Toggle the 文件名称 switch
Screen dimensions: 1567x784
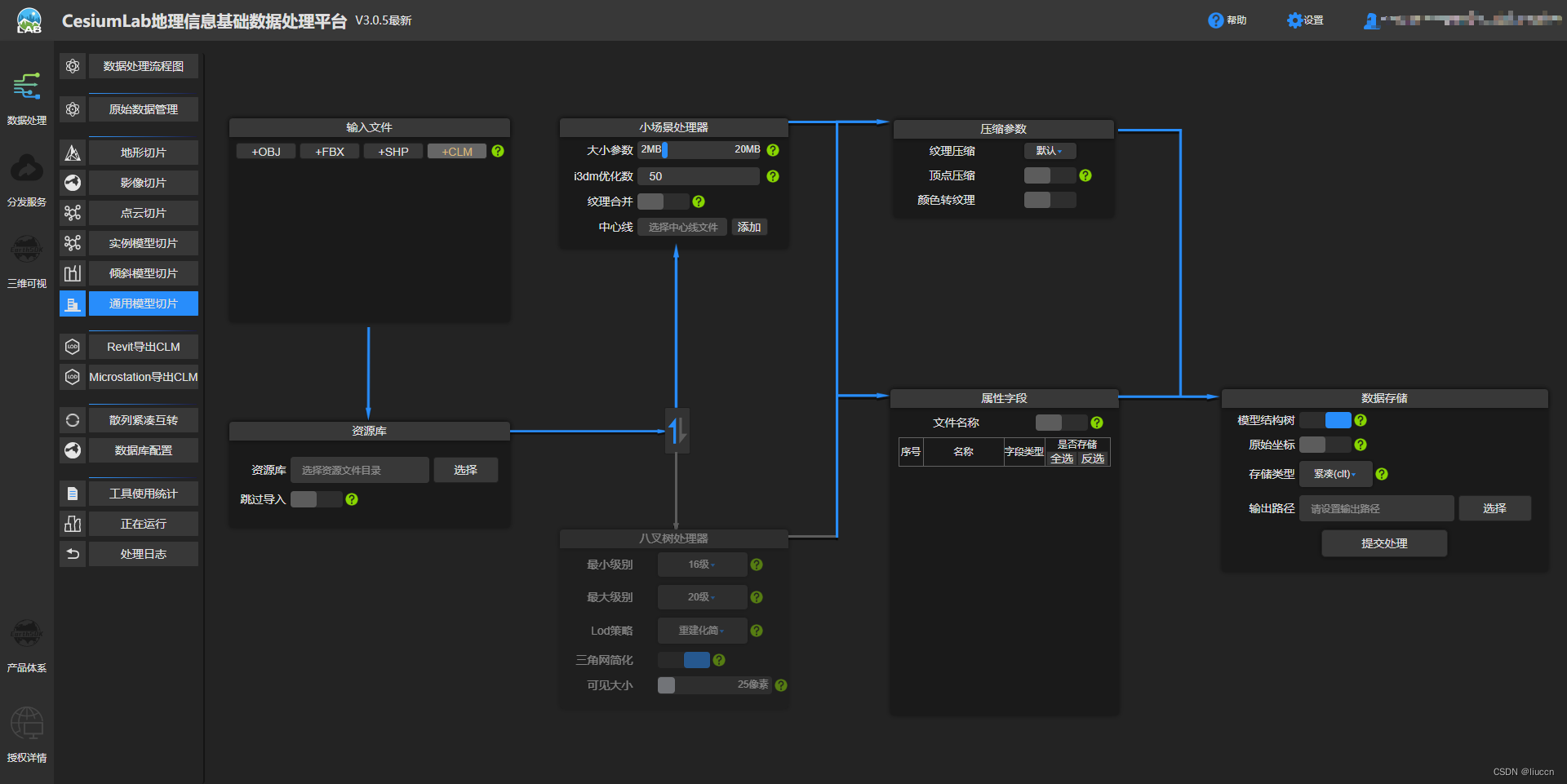pos(1061,423)
